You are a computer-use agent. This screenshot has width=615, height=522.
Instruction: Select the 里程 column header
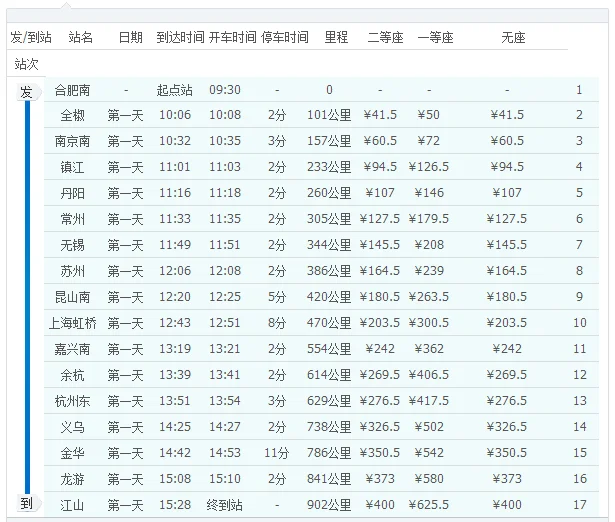click(x=336, y=37)
